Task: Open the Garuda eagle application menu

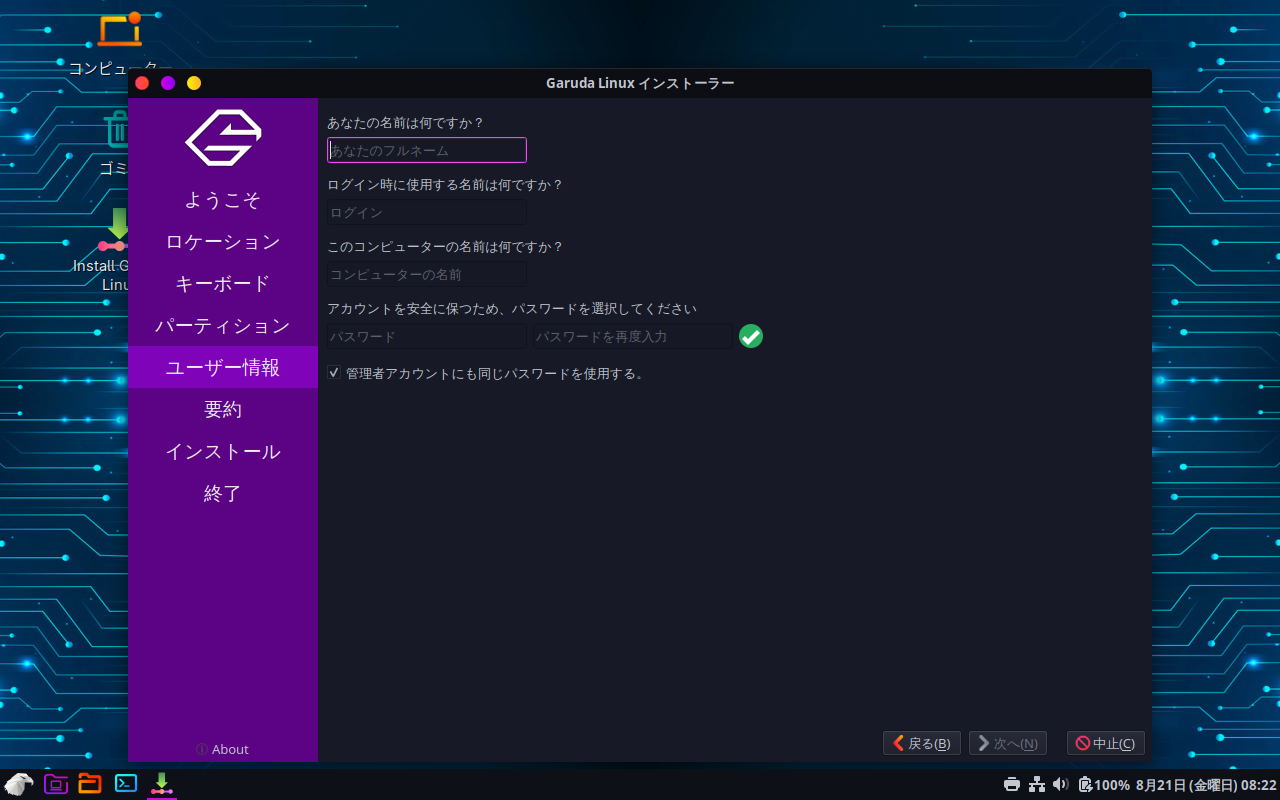Action: point(19,784)
